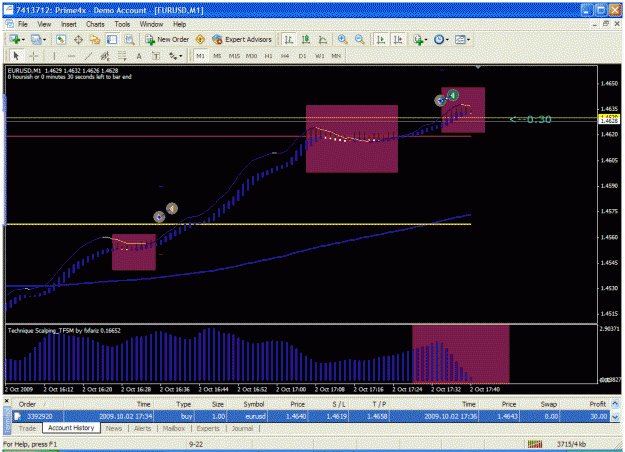The image size is (625, 452).
Task: Expand the Profiles dropdown arrow
Action: coord(44,39)
